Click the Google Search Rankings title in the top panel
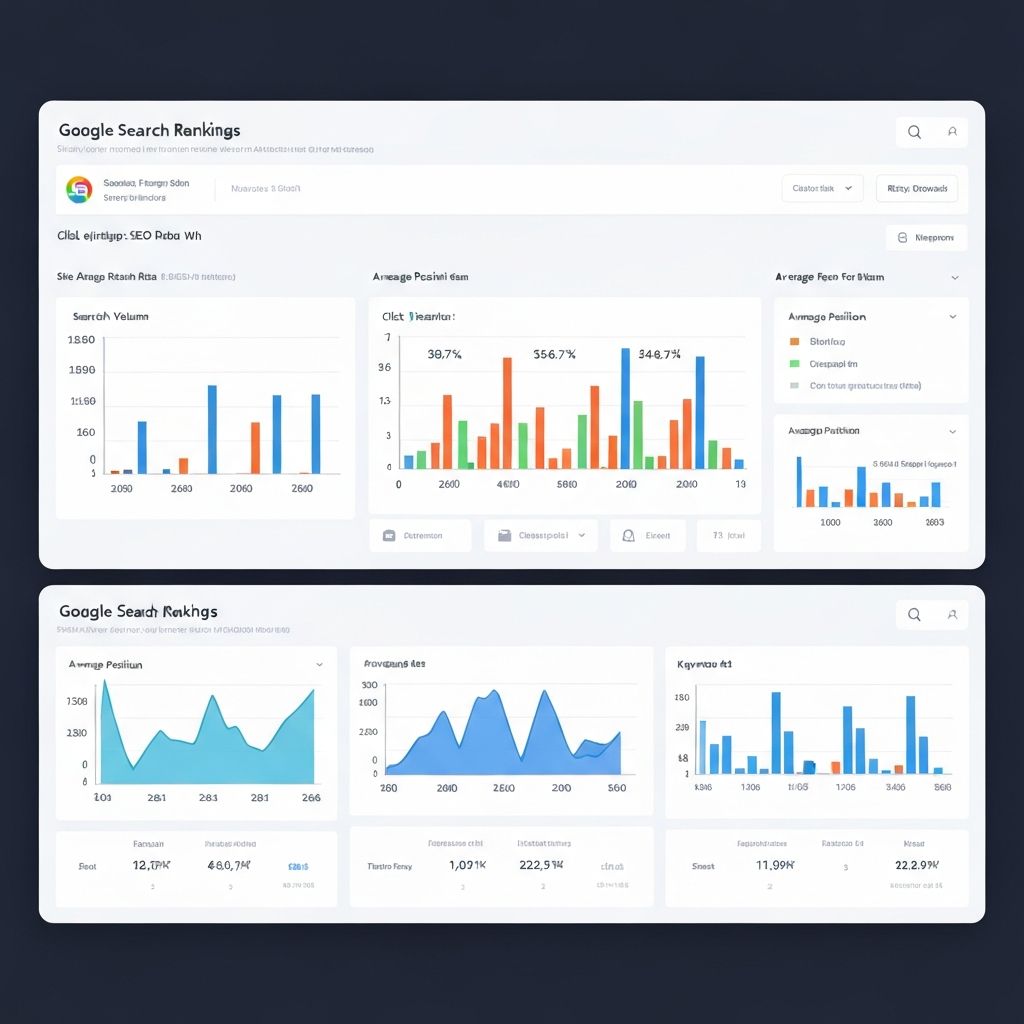The image size is (1024, 1024). (150, 131)
